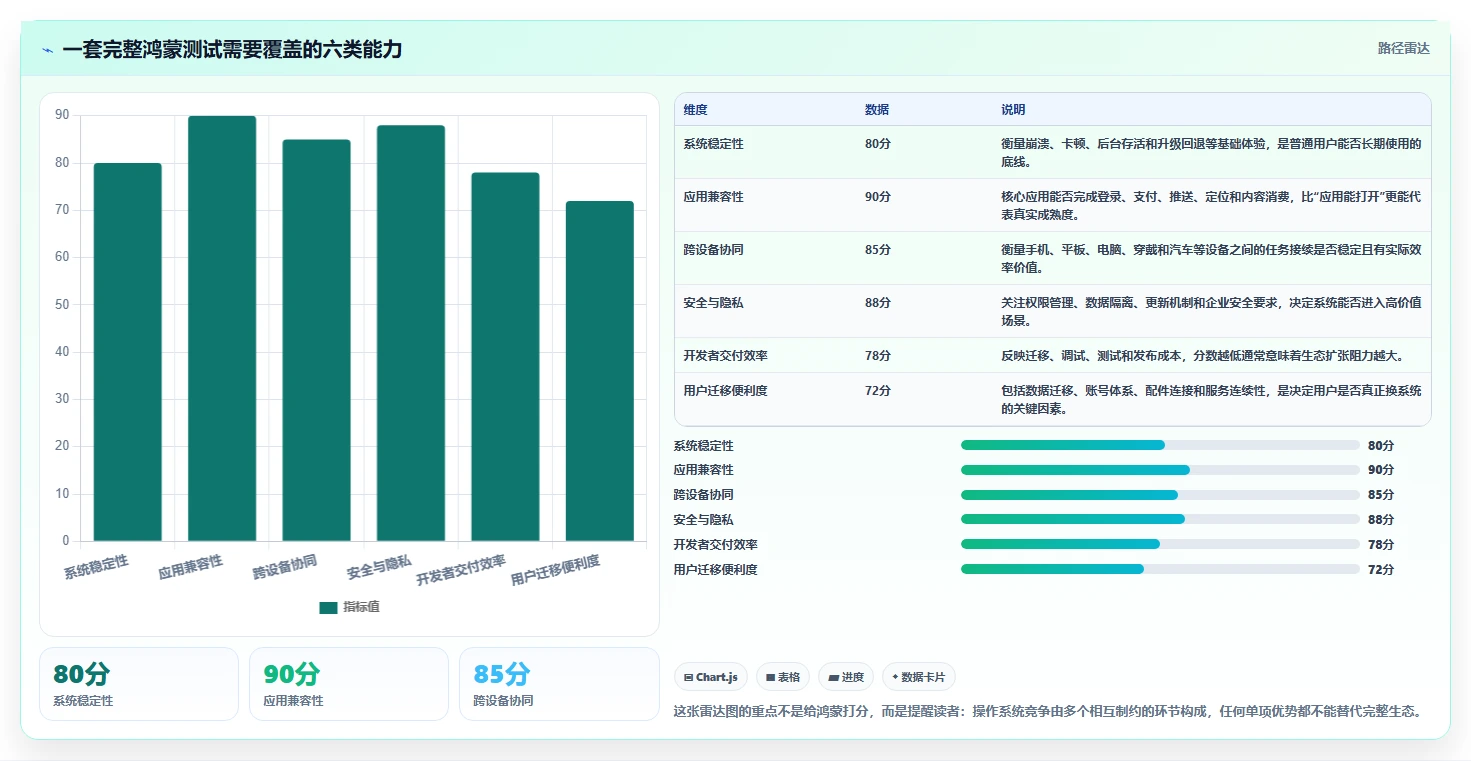Viewport: 1471px width, 761px height.
Task: Click the 开发者交付效率 label in the progress list
Action: tap(716, 545)
